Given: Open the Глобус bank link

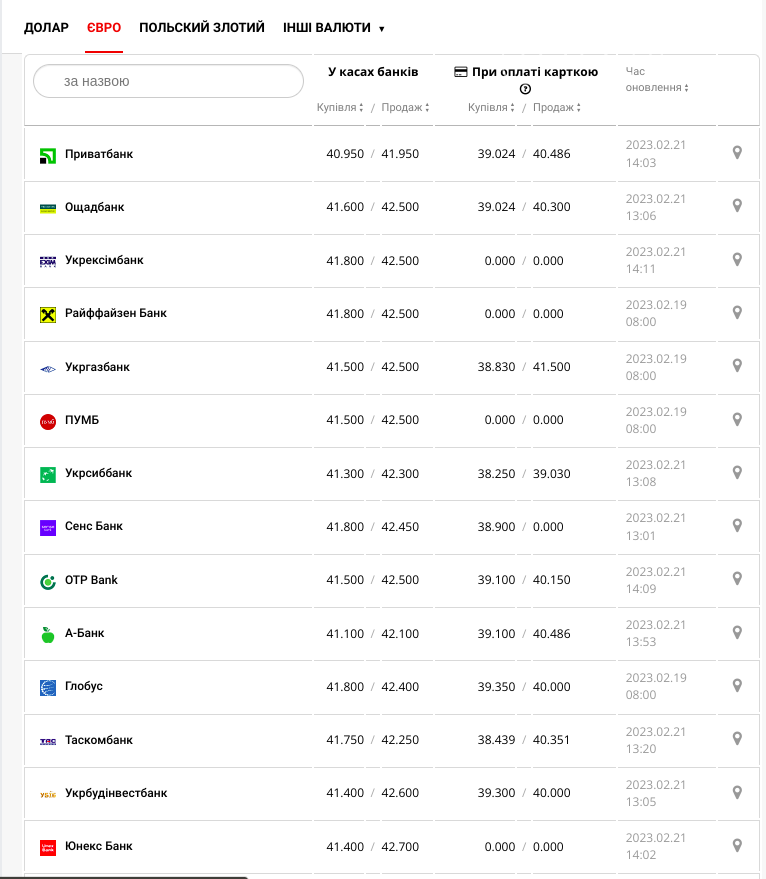Looking at the screenshot, I should coord(84,686).
